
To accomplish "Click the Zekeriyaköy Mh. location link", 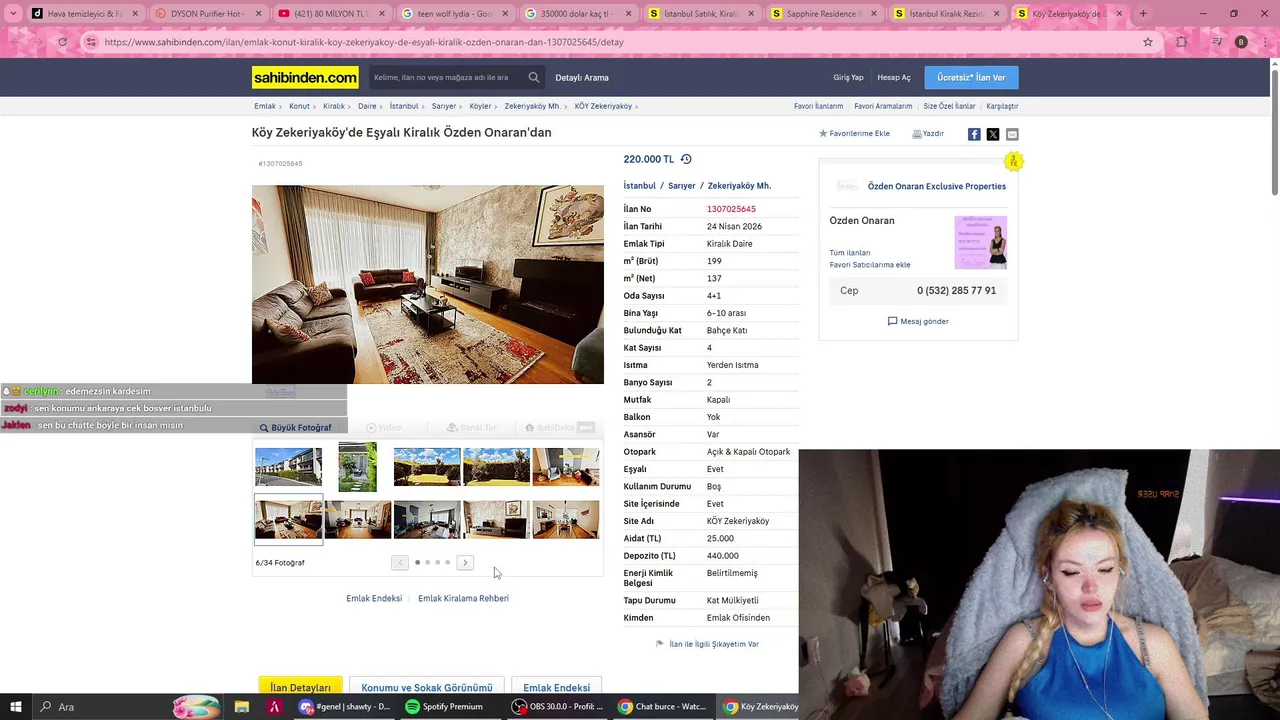I will pos(739,186).
